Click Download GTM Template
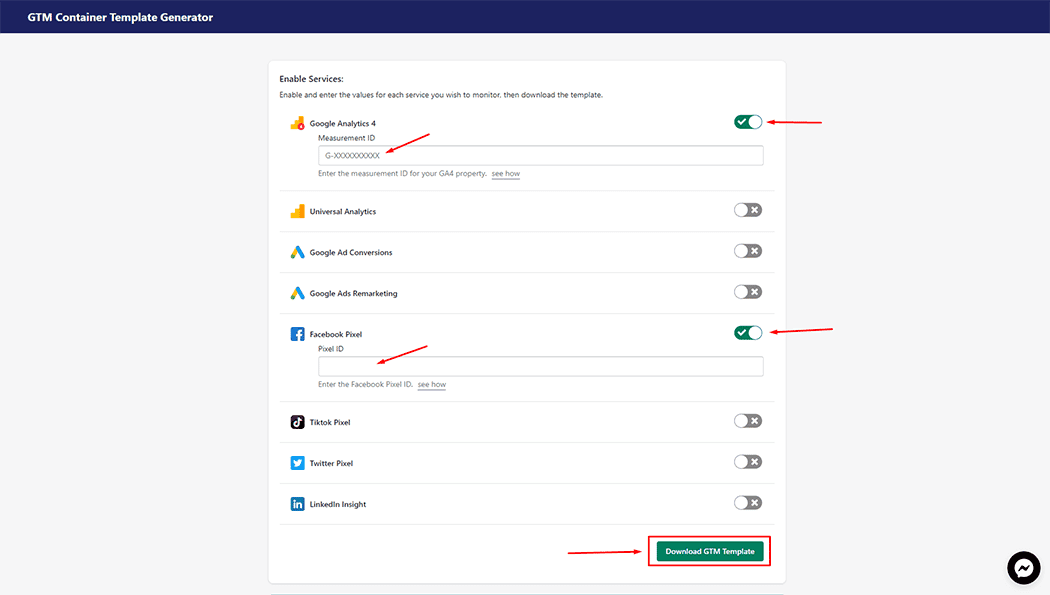Image resolution: width=1050 pixels, height=595 pixels. pyautogui.click(x=709, y=551)
